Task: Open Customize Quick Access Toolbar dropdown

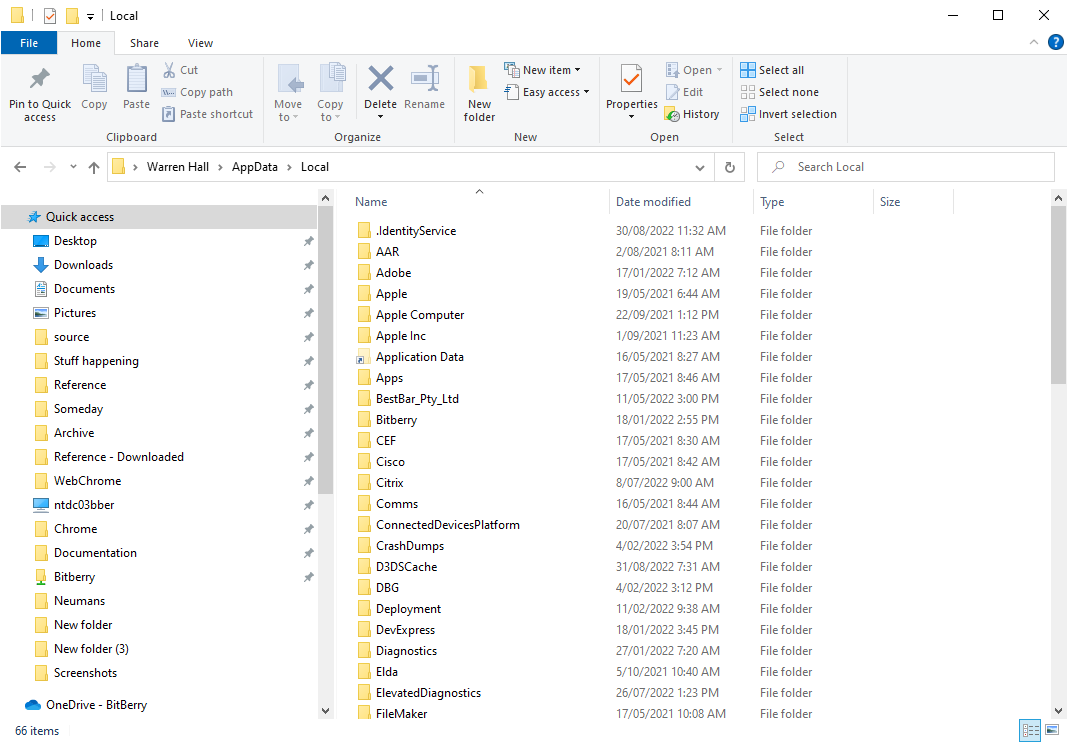Action: (90, 16)
